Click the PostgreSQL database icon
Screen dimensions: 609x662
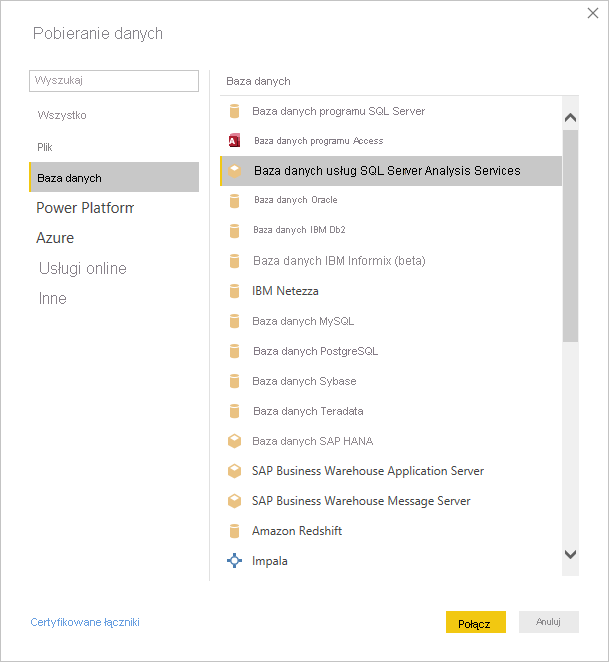click(x=234, y=351)
